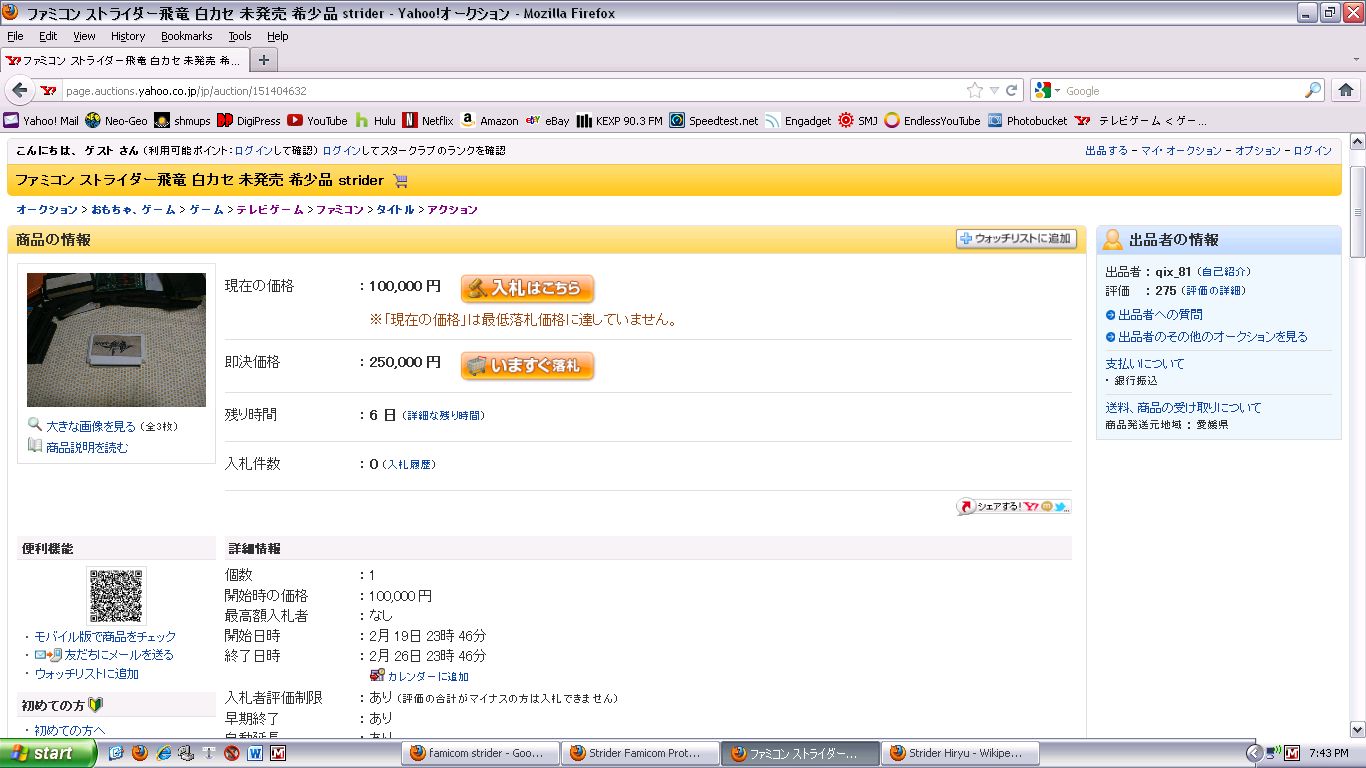Open the 支払いについて link
This screenshot has width=1366, height=768.
(1145, 363)
